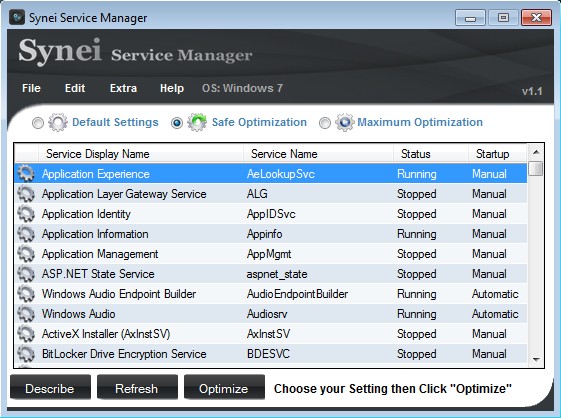This screenshot has height=418, width=561.
Task: Choose the Maximum Optimization radio button
Action: coord(325,123)
